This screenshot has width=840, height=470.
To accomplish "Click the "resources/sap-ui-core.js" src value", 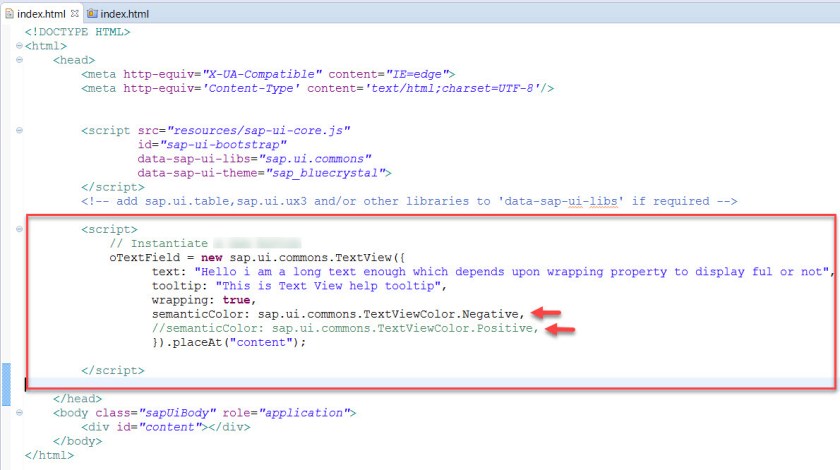I will [x=259, y=130].
